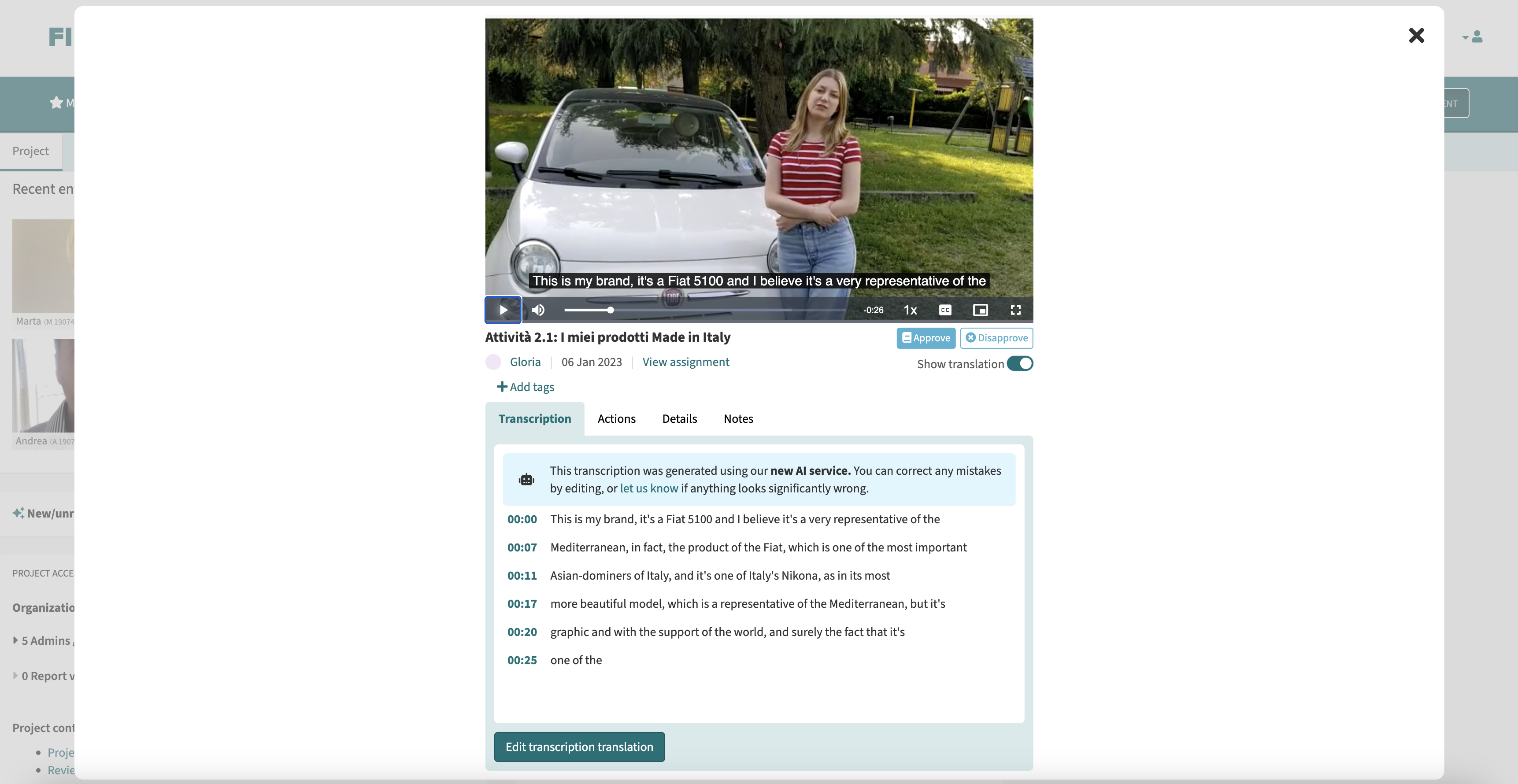Viewport: 1518px width, 784px height.
Task: Click the Add tags plus icon
Action: click(502, 386)
